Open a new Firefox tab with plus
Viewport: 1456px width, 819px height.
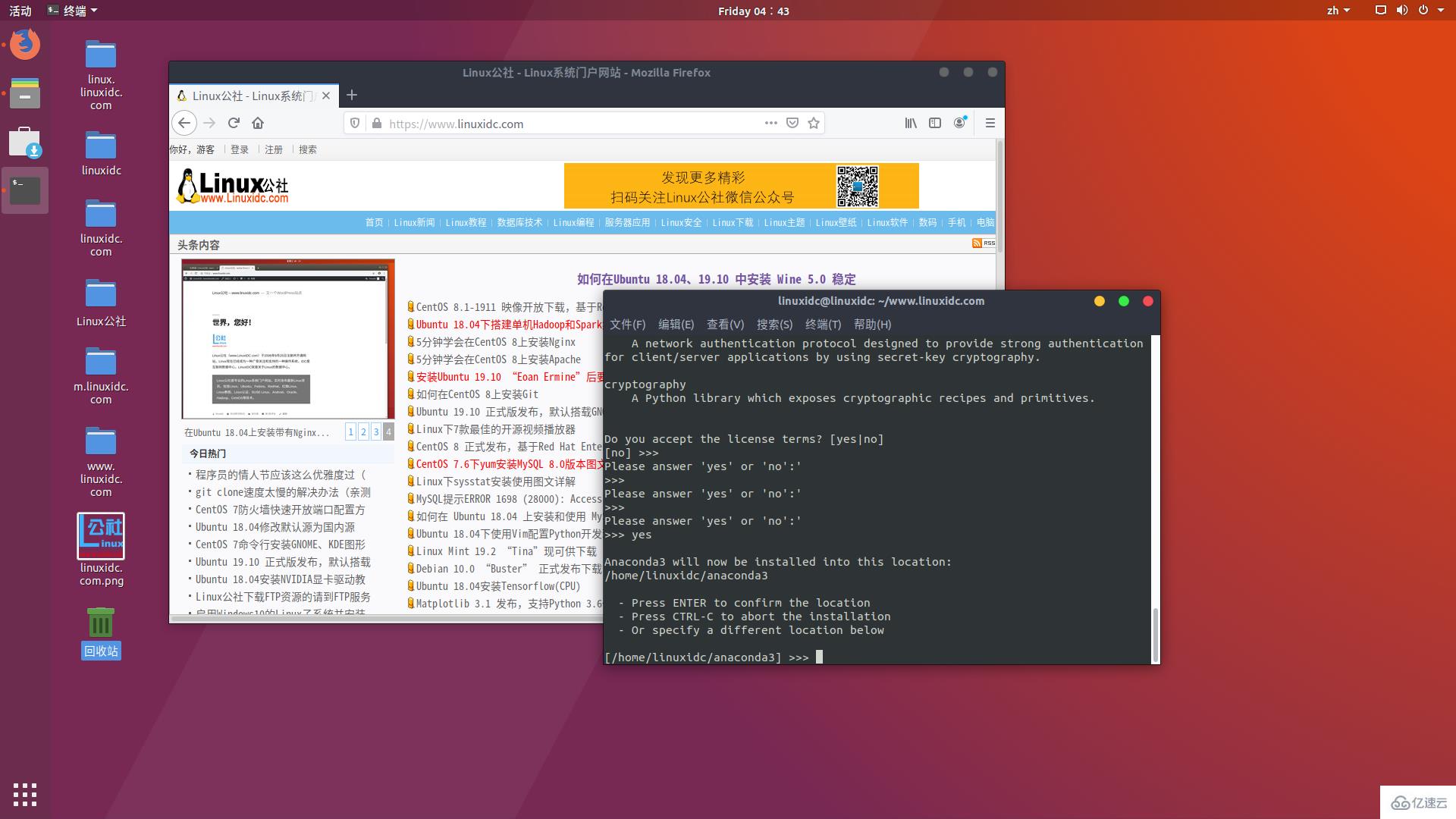351,95
